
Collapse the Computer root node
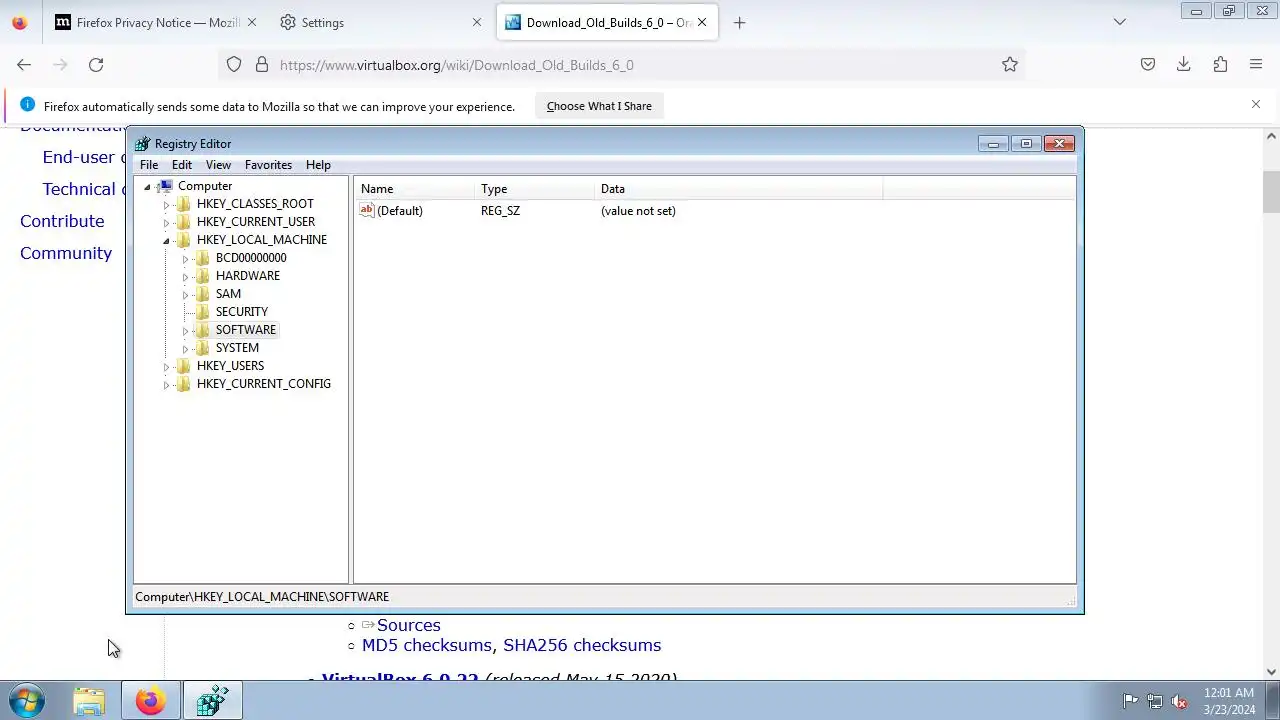coord(147,187)
